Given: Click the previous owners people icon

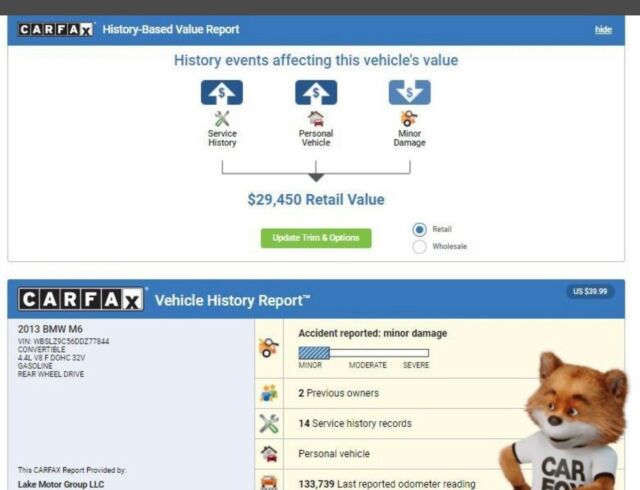Looking at the screenshot, I should point(269,393).
